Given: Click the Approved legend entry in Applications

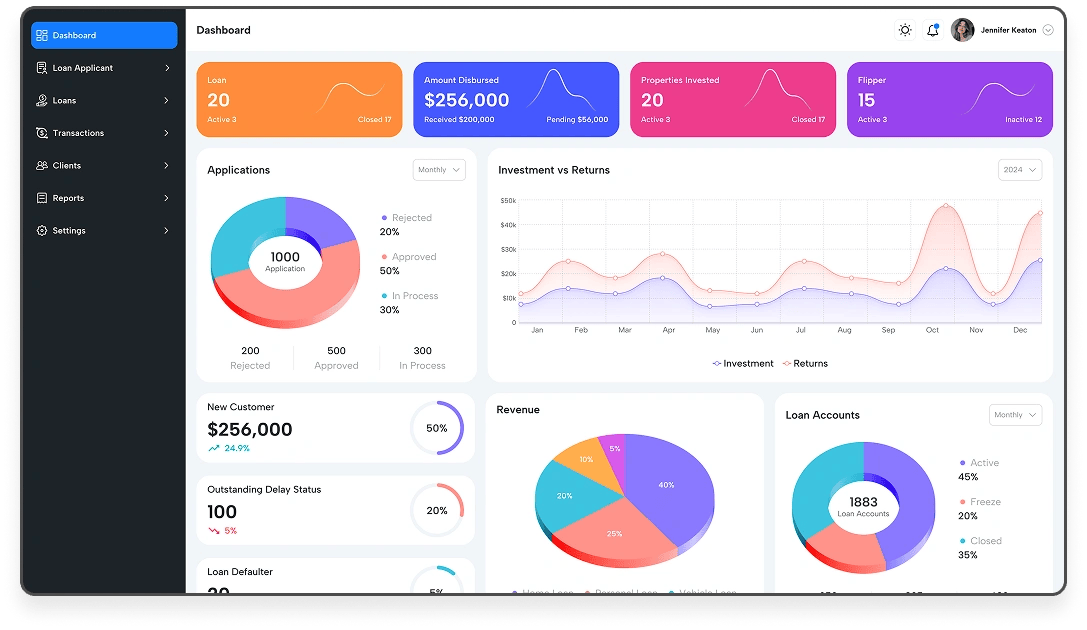Looking at the screenshot, I should click(x=409, y=256).
